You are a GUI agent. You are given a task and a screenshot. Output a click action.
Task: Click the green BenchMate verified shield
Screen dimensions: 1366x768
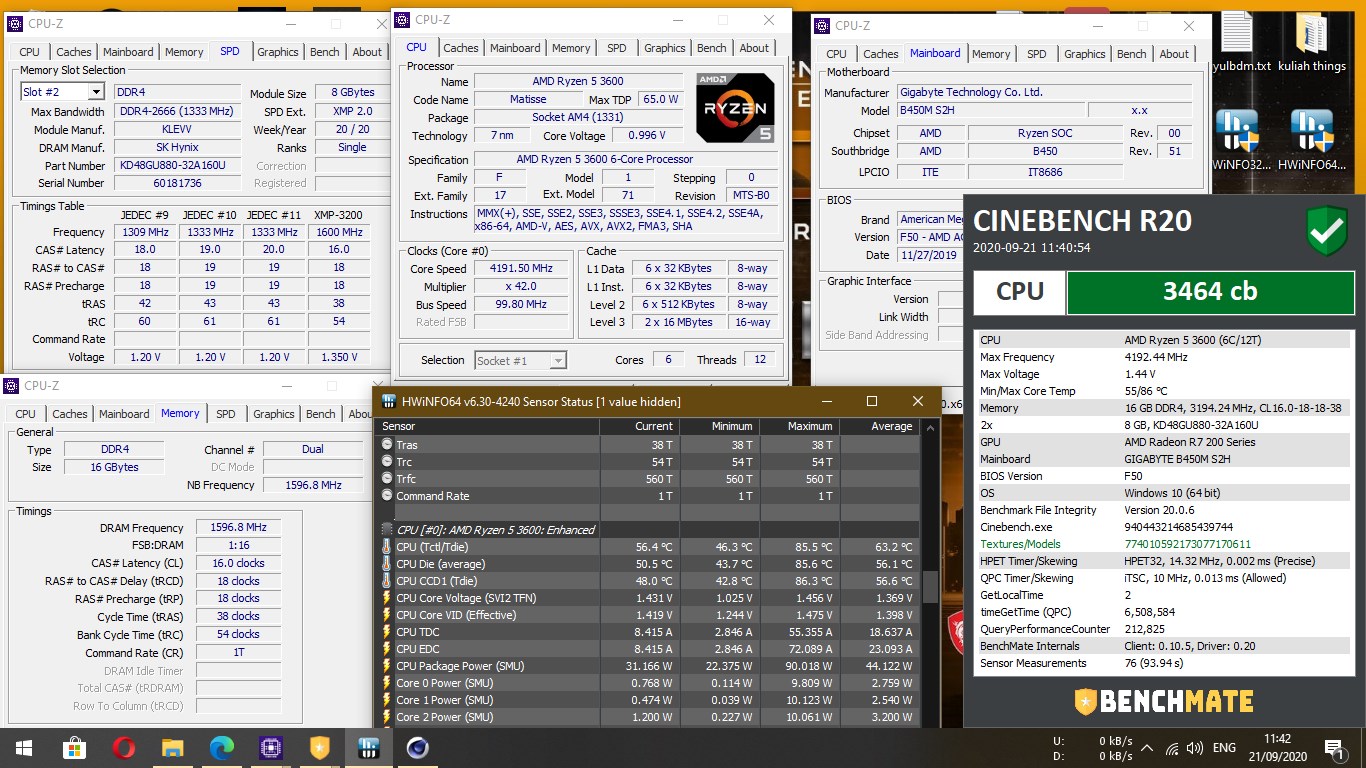click(x=1327, y=229)
